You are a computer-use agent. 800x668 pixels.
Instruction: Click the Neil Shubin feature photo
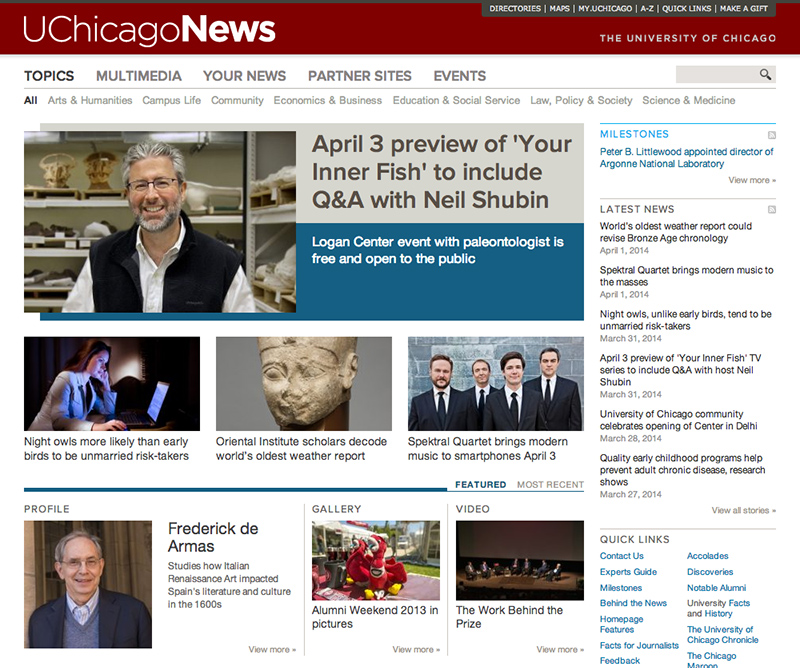point(160,222)
